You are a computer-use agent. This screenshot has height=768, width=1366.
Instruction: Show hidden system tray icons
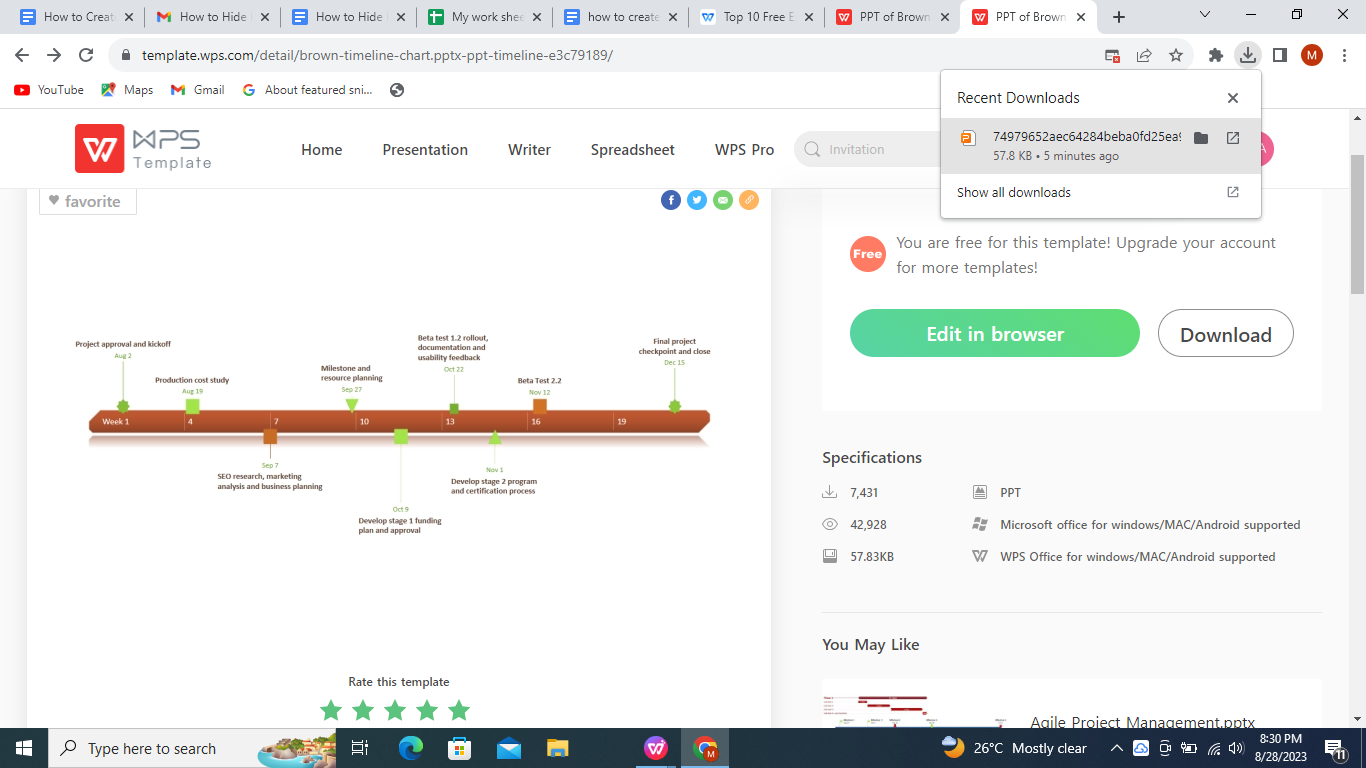pyautogui.click(x=1117, y=747)
